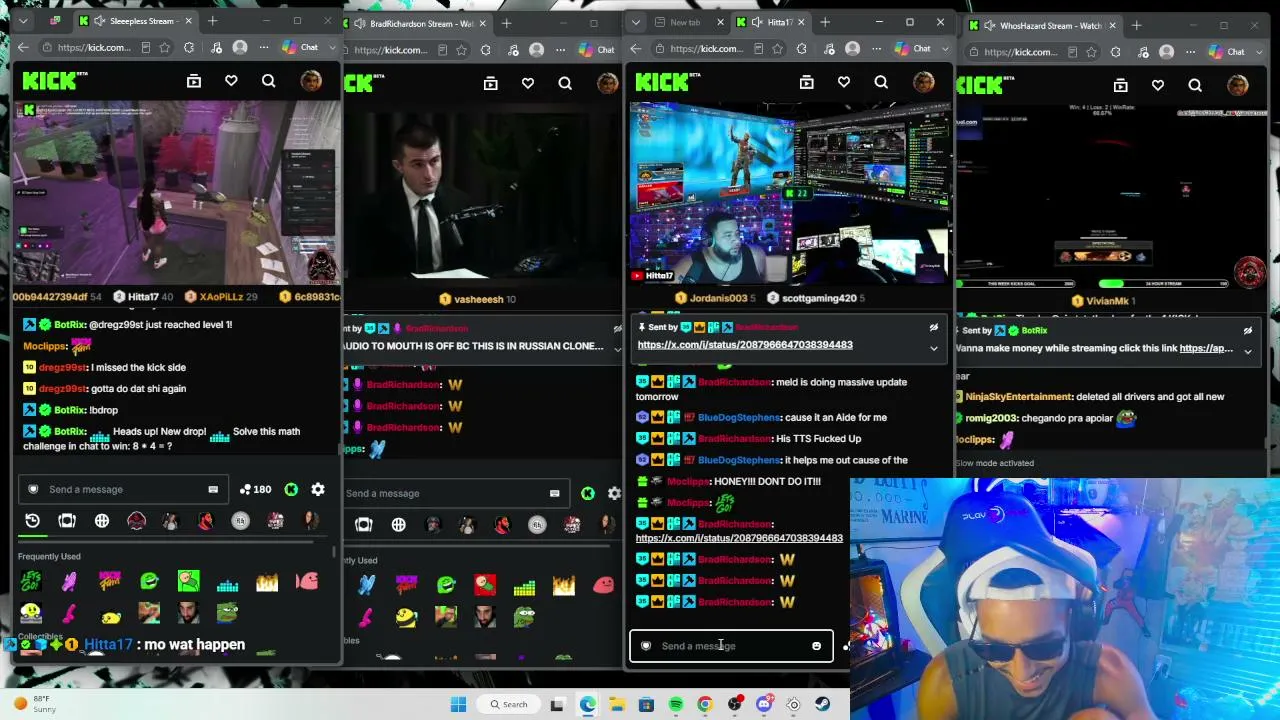Image resolution: width=1280 pixels, height=720 pixels.
Task: Open a new tab in the WhosHazard window
Action: click(x=1136, y=25)
